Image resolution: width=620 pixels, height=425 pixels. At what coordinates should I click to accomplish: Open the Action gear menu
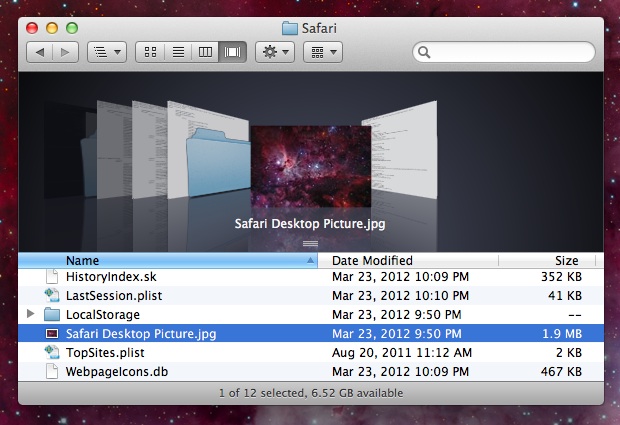coord(275,52)
